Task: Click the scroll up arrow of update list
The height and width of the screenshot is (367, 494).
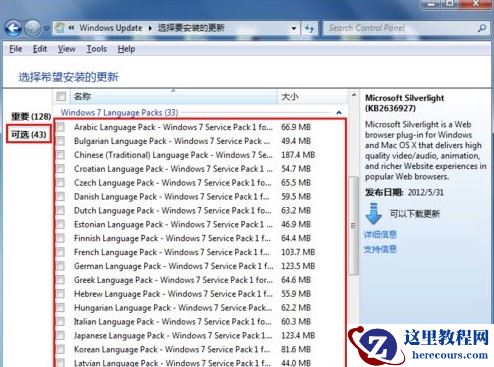Action: click(x=353, y=95)
